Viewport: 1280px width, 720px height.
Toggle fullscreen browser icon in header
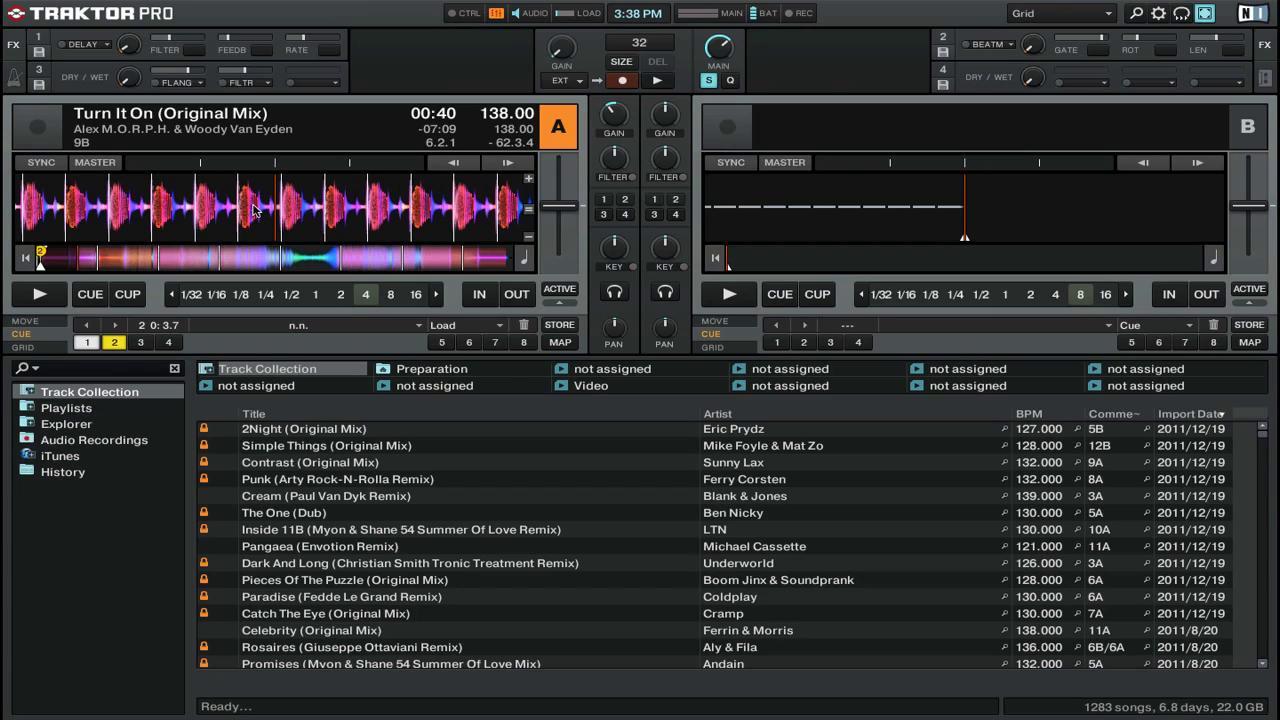pos(1204,13)
